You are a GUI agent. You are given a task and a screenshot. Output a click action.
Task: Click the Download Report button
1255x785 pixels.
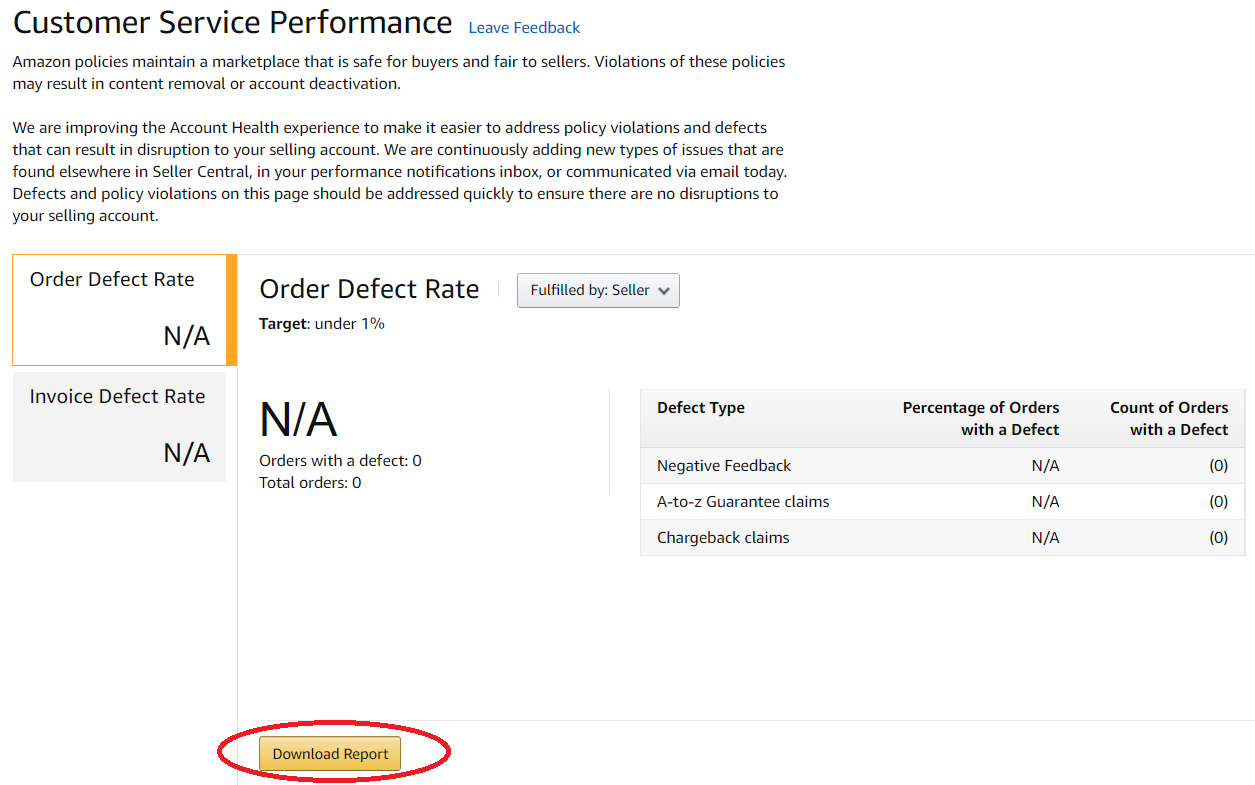(330, 754)
